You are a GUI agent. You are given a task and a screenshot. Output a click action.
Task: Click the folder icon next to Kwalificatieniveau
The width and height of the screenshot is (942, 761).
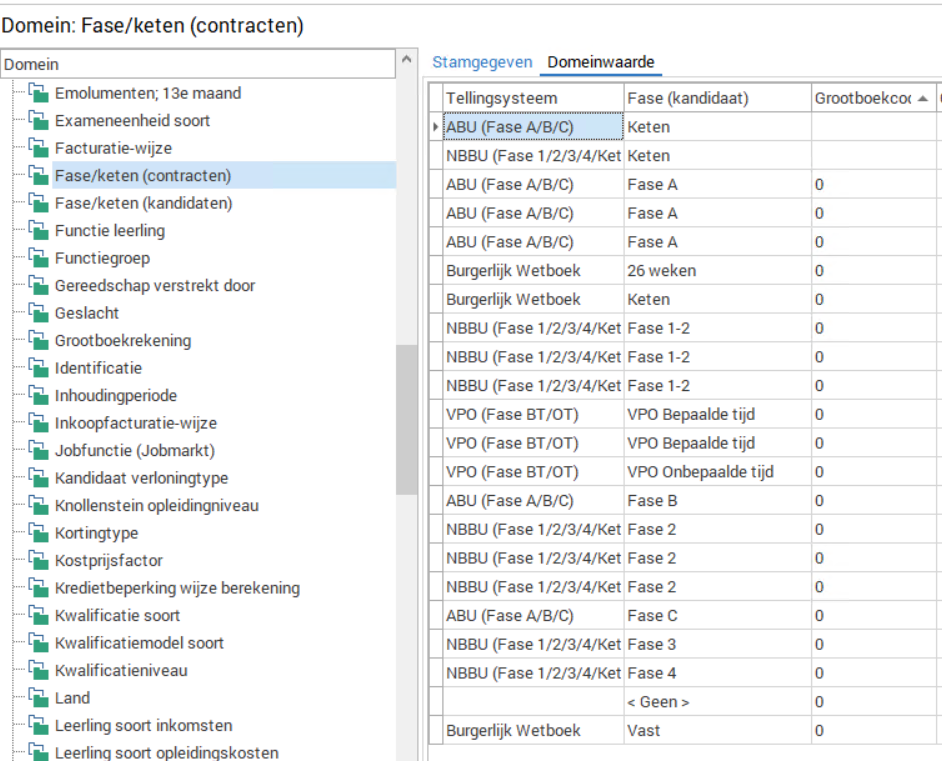(39, 671)
